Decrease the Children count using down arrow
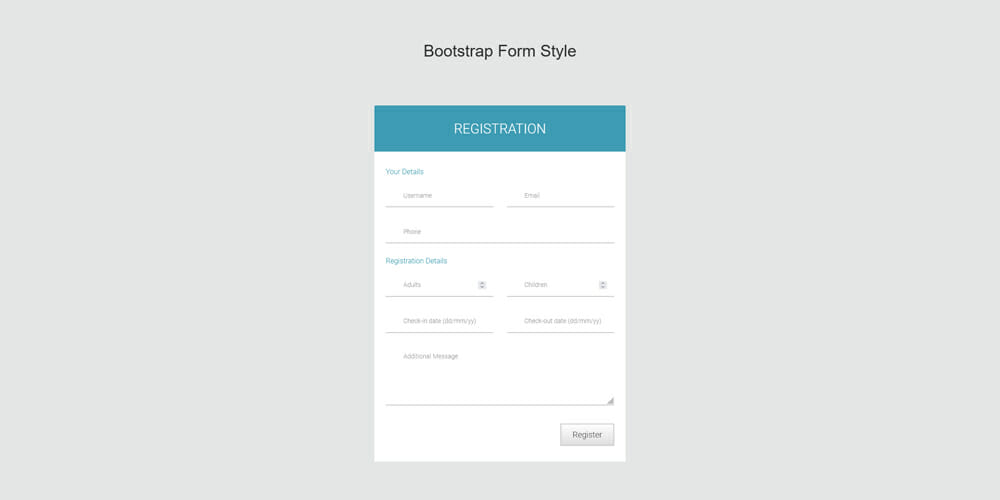The image size is (1000, 500). pyautogui.click(x=603, y=287)
